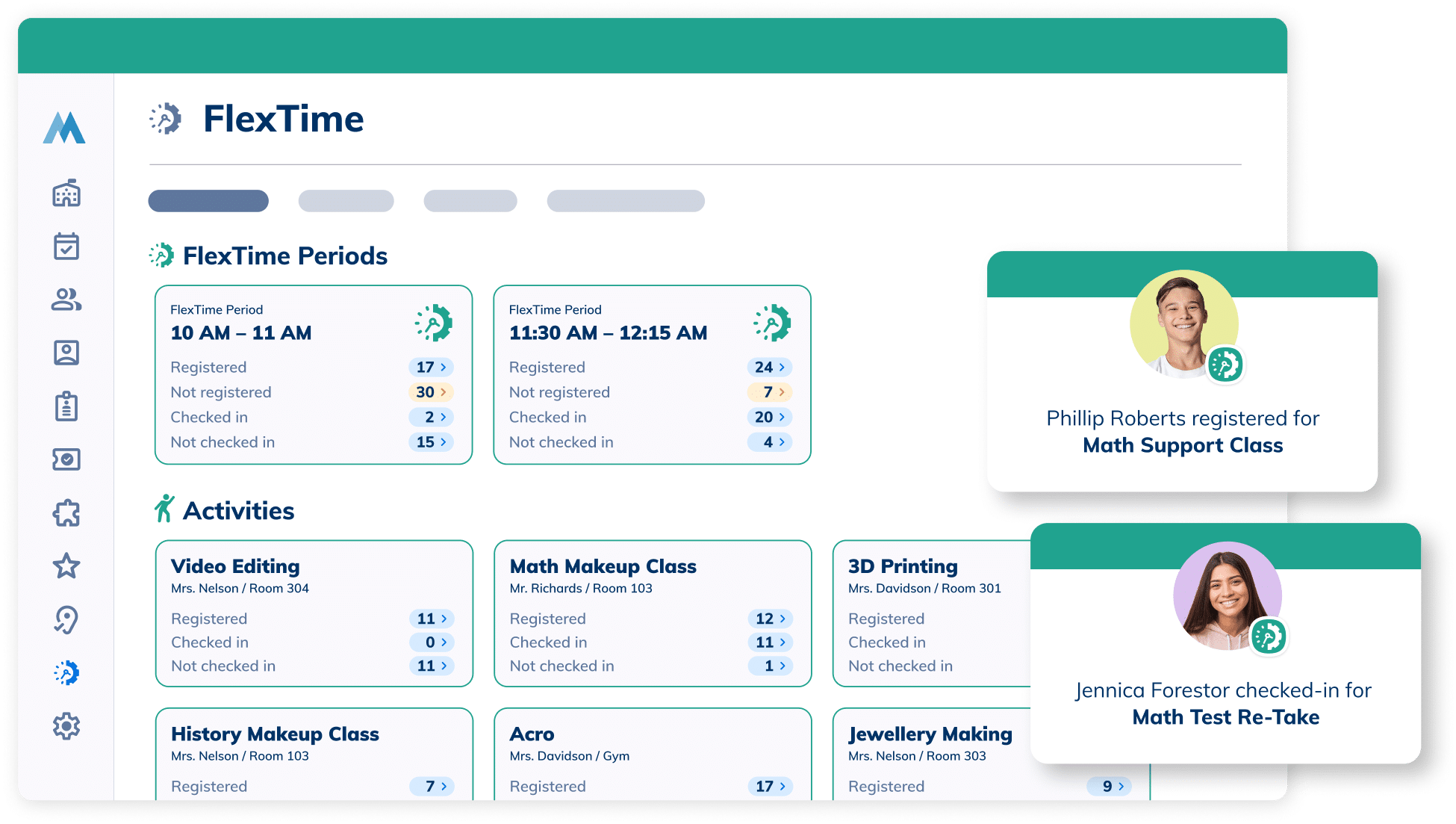
Task: Open the calendar checkmark sidebar icon
Action: (66, 247)
